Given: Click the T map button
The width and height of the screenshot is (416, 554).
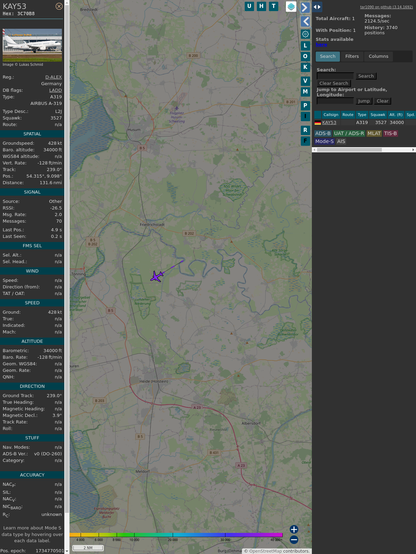Looking at the screenshot, I should (274, 6).
